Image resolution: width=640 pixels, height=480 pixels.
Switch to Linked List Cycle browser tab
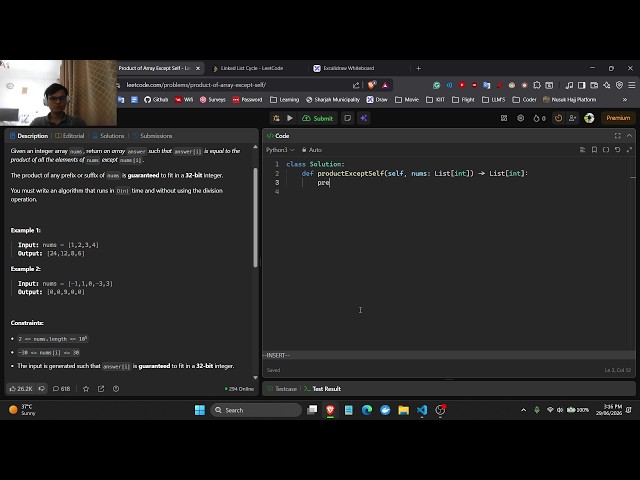[252, 68]
